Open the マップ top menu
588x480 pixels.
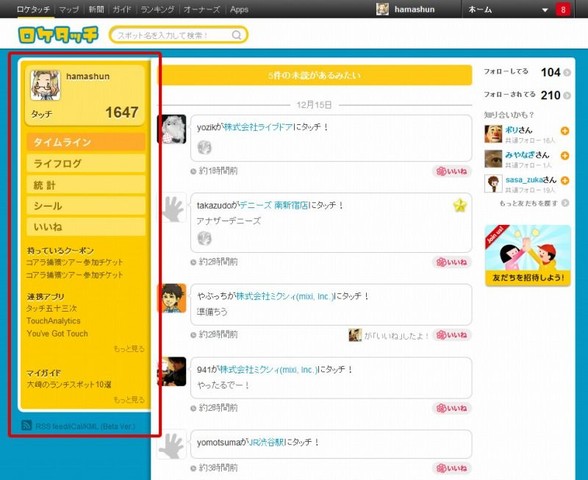click(x=69, y=9)
